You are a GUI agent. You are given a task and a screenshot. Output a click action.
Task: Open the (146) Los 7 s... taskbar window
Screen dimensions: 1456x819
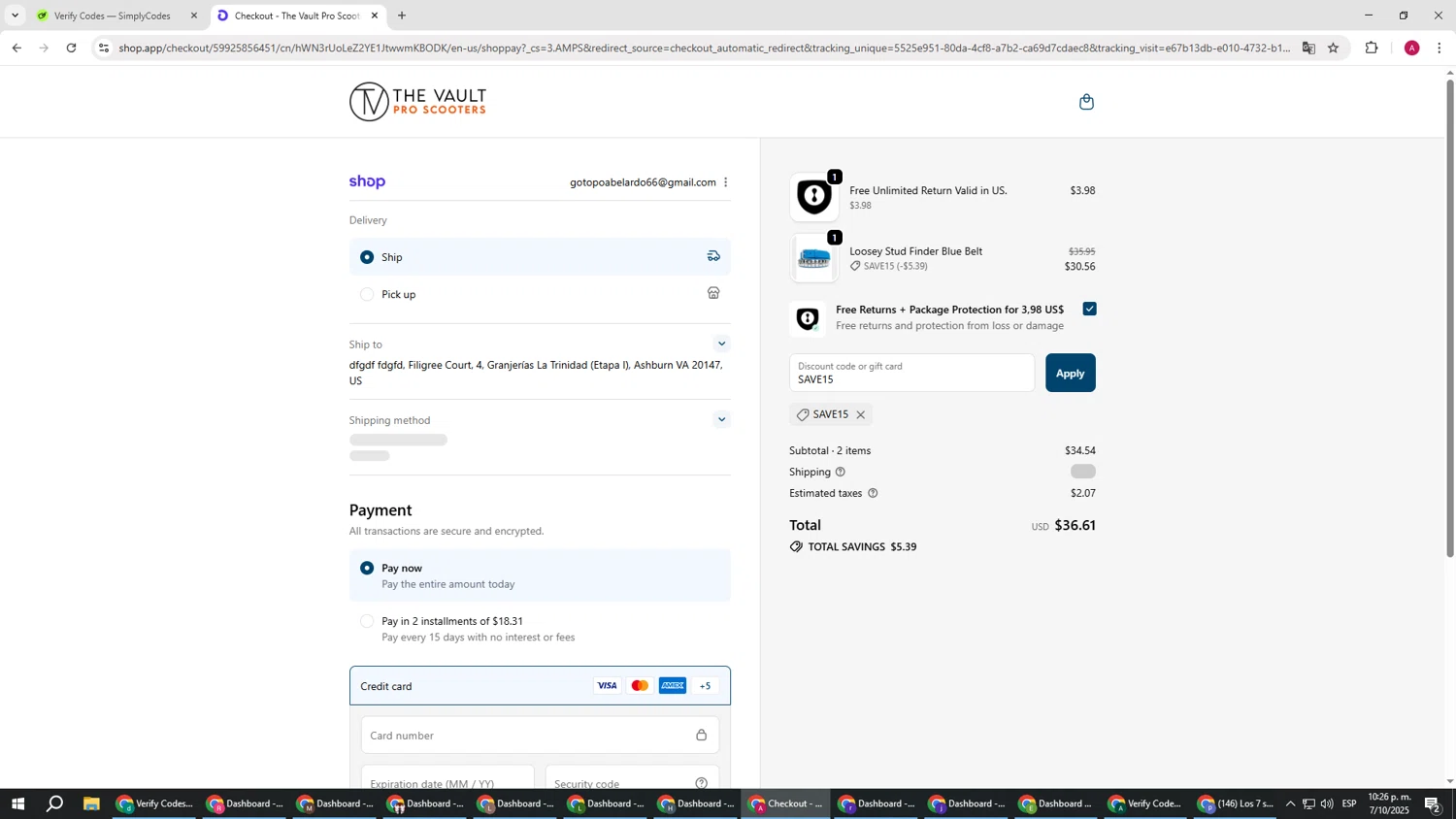tap(1235, 803)
